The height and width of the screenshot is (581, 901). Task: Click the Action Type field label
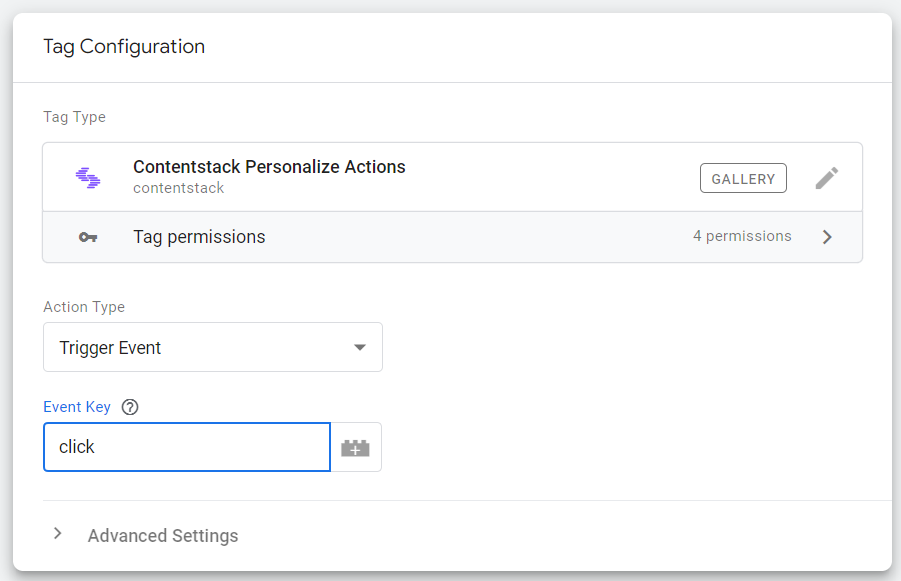(x=84, y=307)
